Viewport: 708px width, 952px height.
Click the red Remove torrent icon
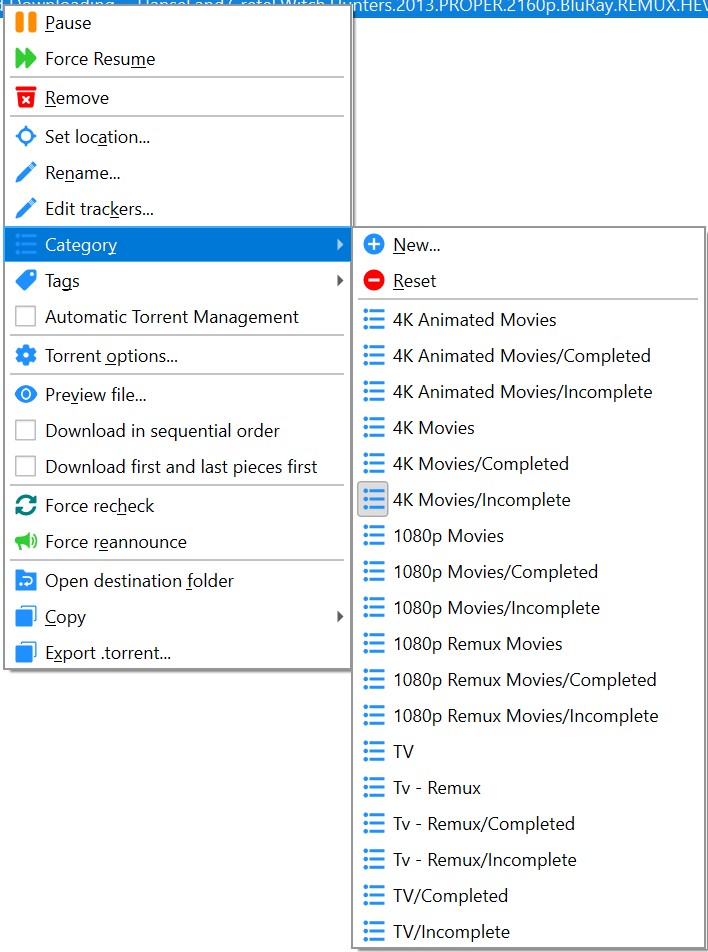[x=25, y=97]
